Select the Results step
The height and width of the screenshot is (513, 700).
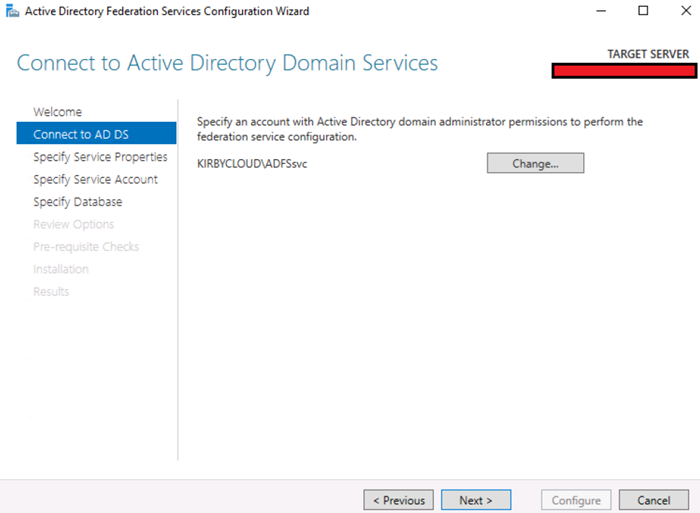51,292
